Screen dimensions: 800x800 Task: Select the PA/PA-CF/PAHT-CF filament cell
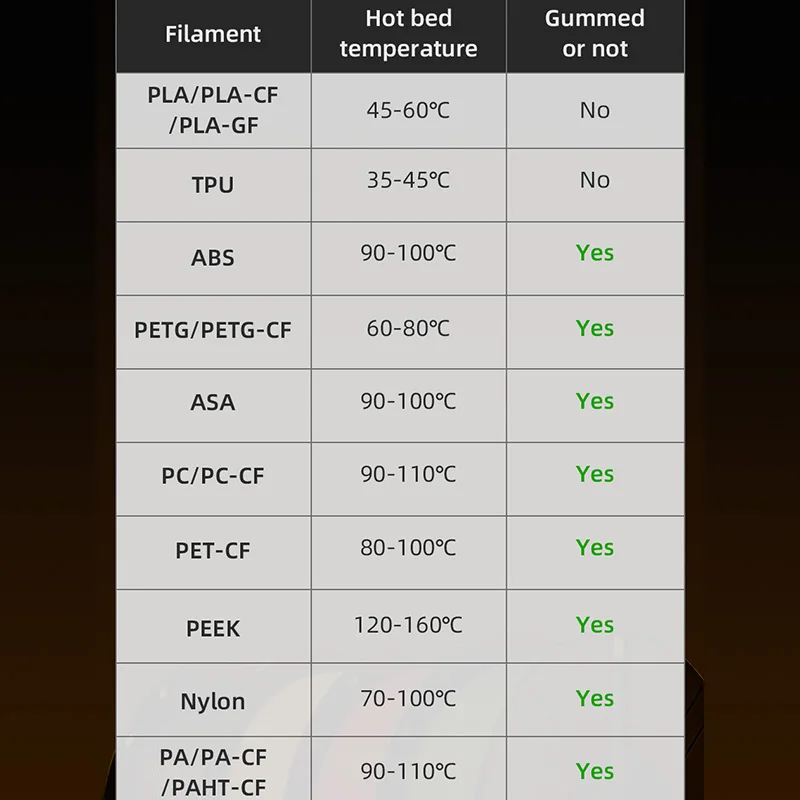point(213,772)
